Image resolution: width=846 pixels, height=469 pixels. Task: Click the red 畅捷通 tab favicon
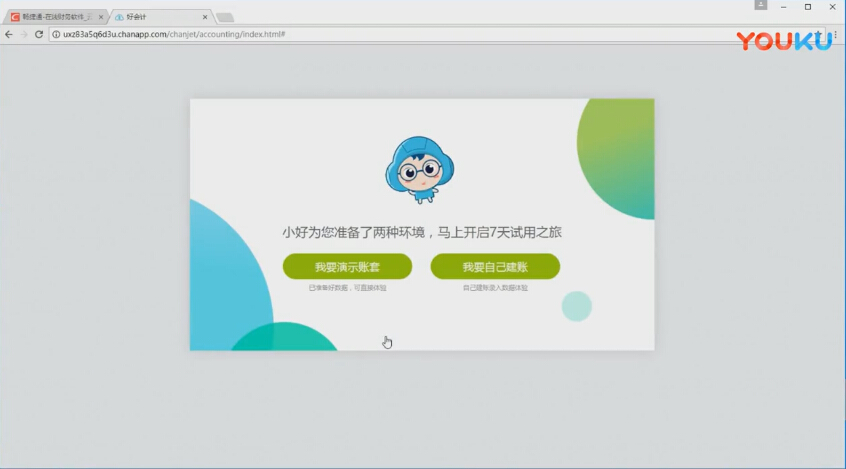(x=15, y=17)
